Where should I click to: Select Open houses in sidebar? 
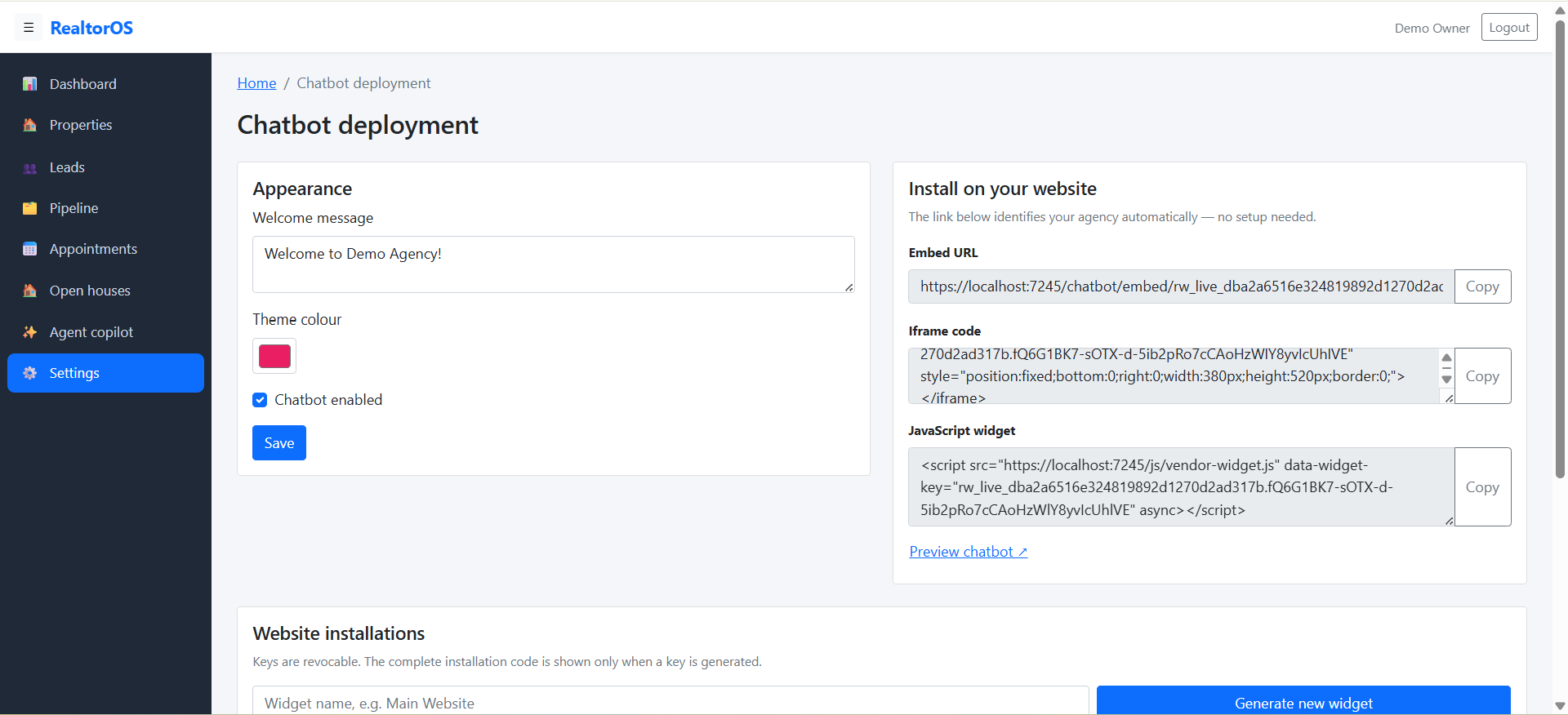tap(105, 291)
